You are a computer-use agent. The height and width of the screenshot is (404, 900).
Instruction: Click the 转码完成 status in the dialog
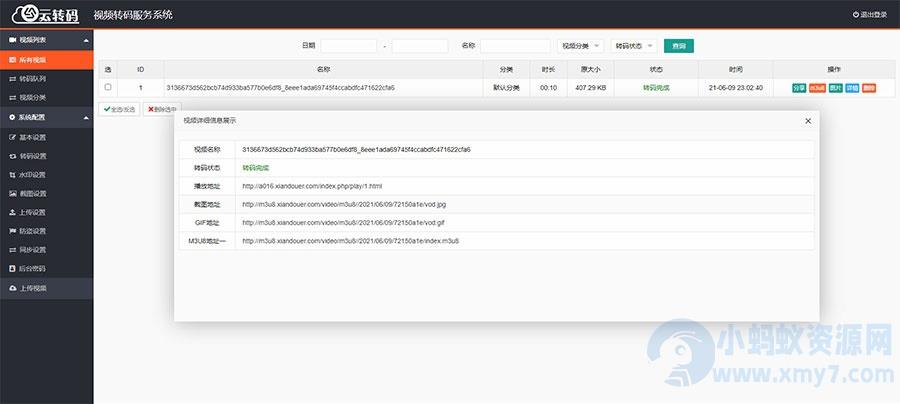coord(255,168)
